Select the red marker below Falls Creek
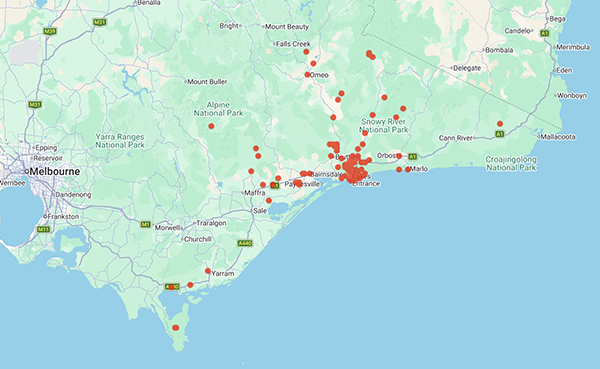Viewport: 600px width, 369px height. (306, 52)
